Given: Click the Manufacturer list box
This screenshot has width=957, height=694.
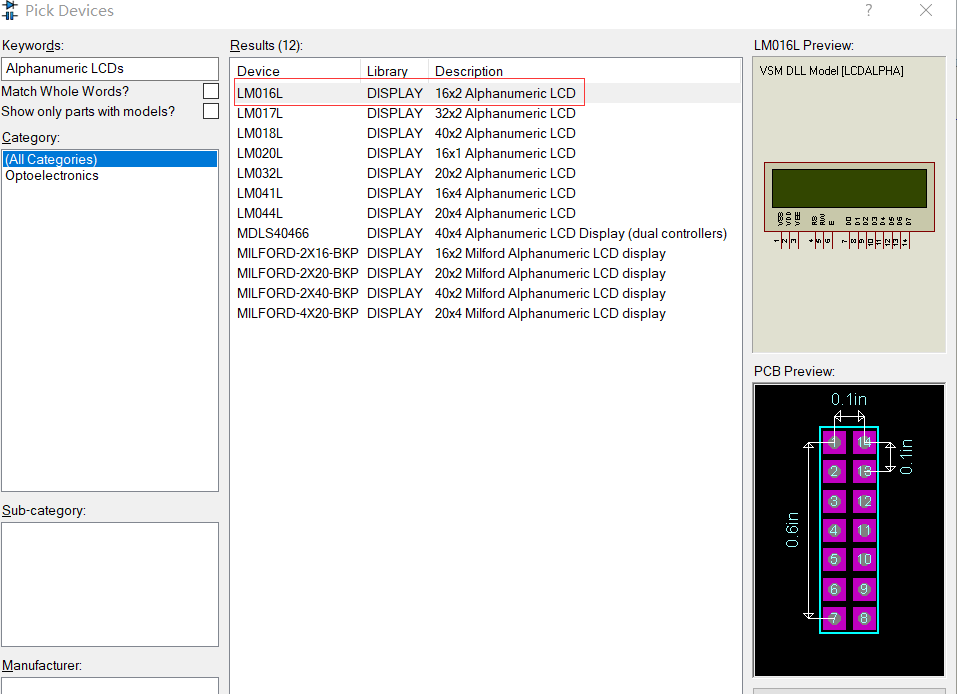Looking at the screenshot, I should (x=110, y=685).
